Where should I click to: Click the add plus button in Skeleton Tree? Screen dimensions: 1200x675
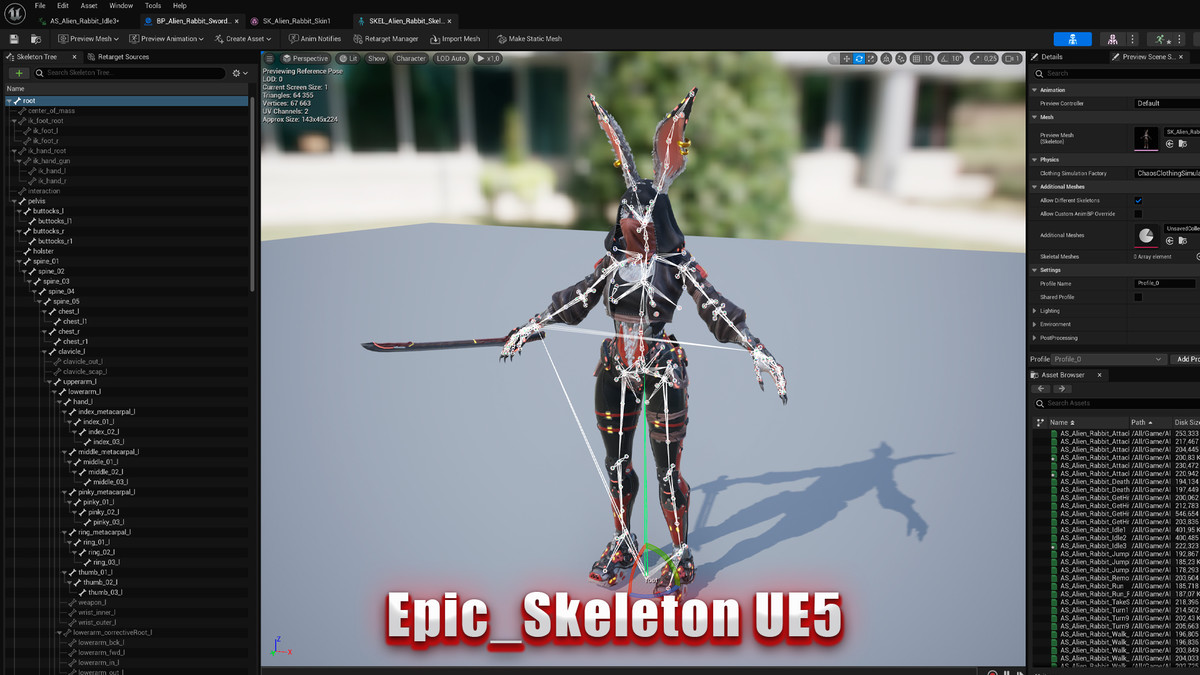(19, 73)
